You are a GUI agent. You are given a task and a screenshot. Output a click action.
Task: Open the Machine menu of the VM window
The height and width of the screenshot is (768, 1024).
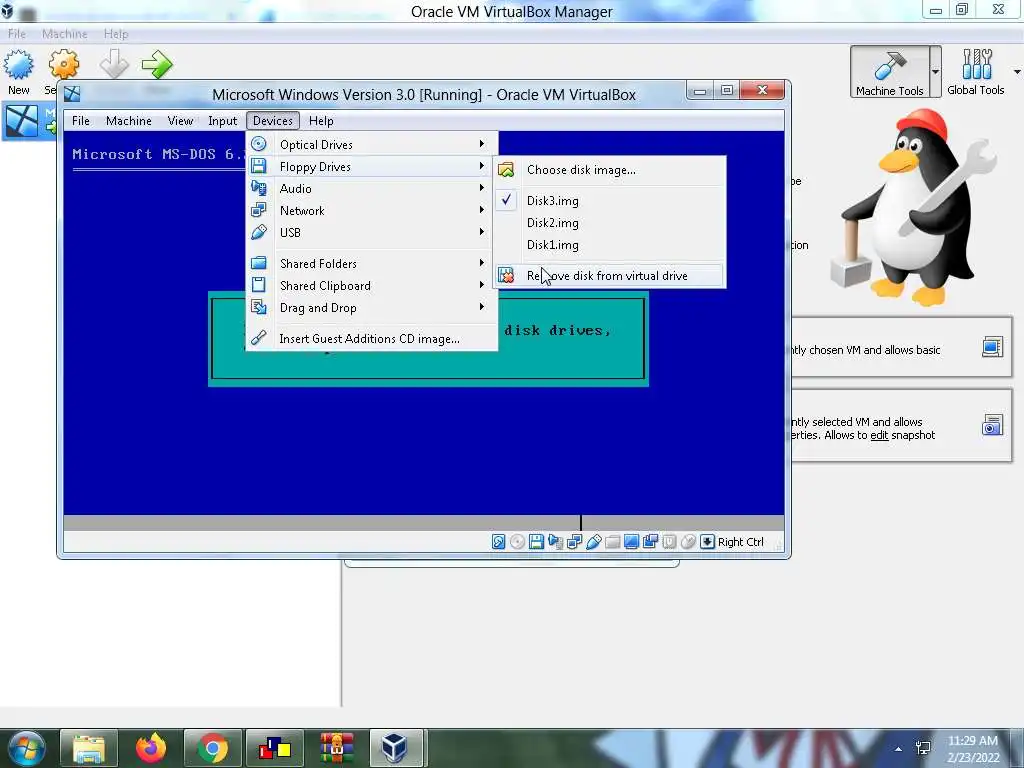coord(129,121)
